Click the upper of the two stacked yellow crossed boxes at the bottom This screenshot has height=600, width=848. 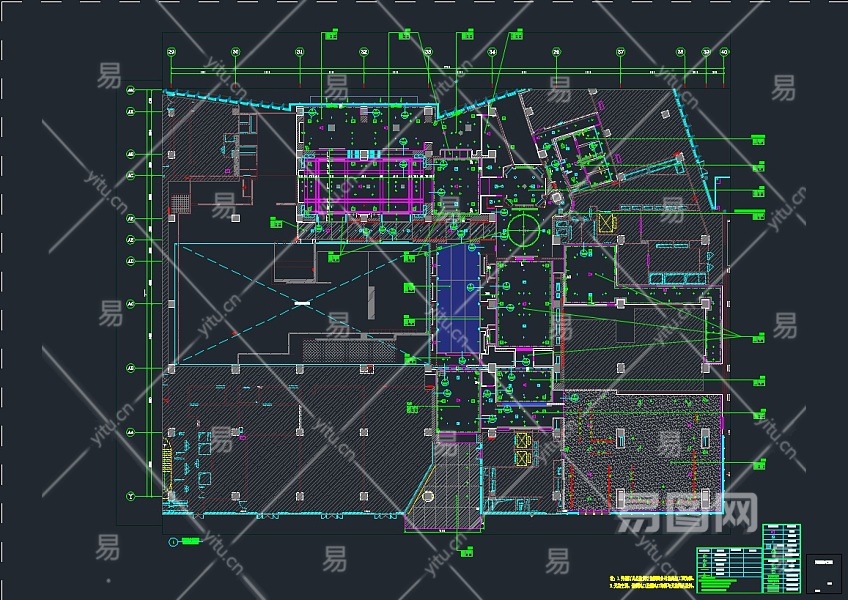522,440
